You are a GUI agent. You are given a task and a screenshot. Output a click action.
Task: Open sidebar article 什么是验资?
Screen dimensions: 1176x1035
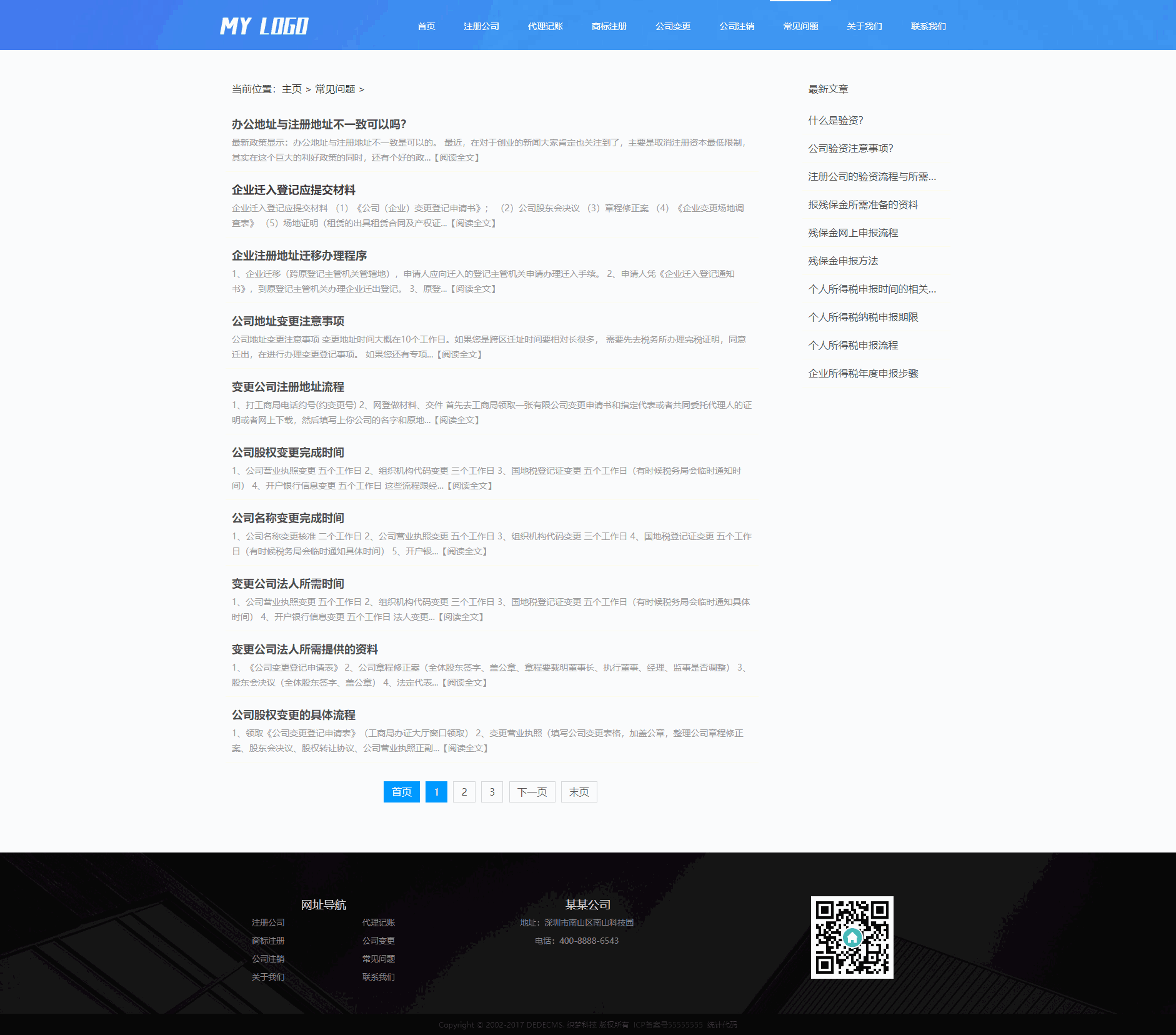pos(835,121)
